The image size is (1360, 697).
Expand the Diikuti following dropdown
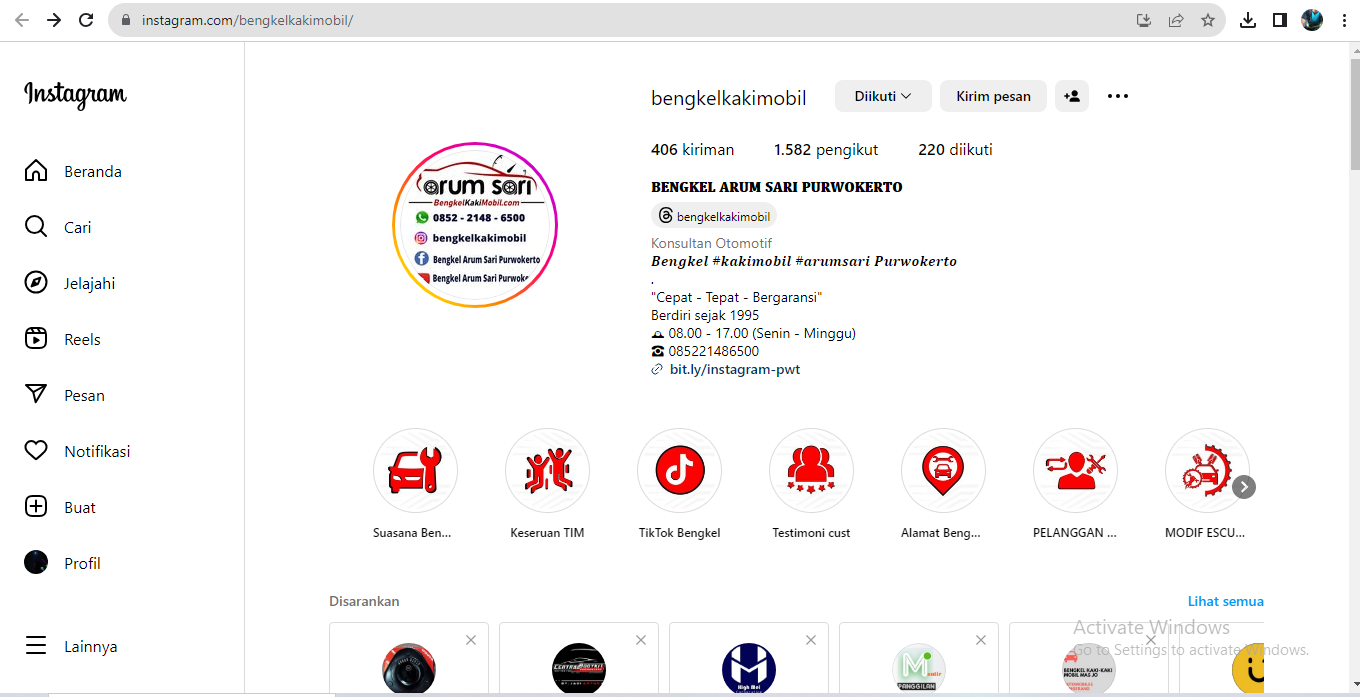[883, 96]
